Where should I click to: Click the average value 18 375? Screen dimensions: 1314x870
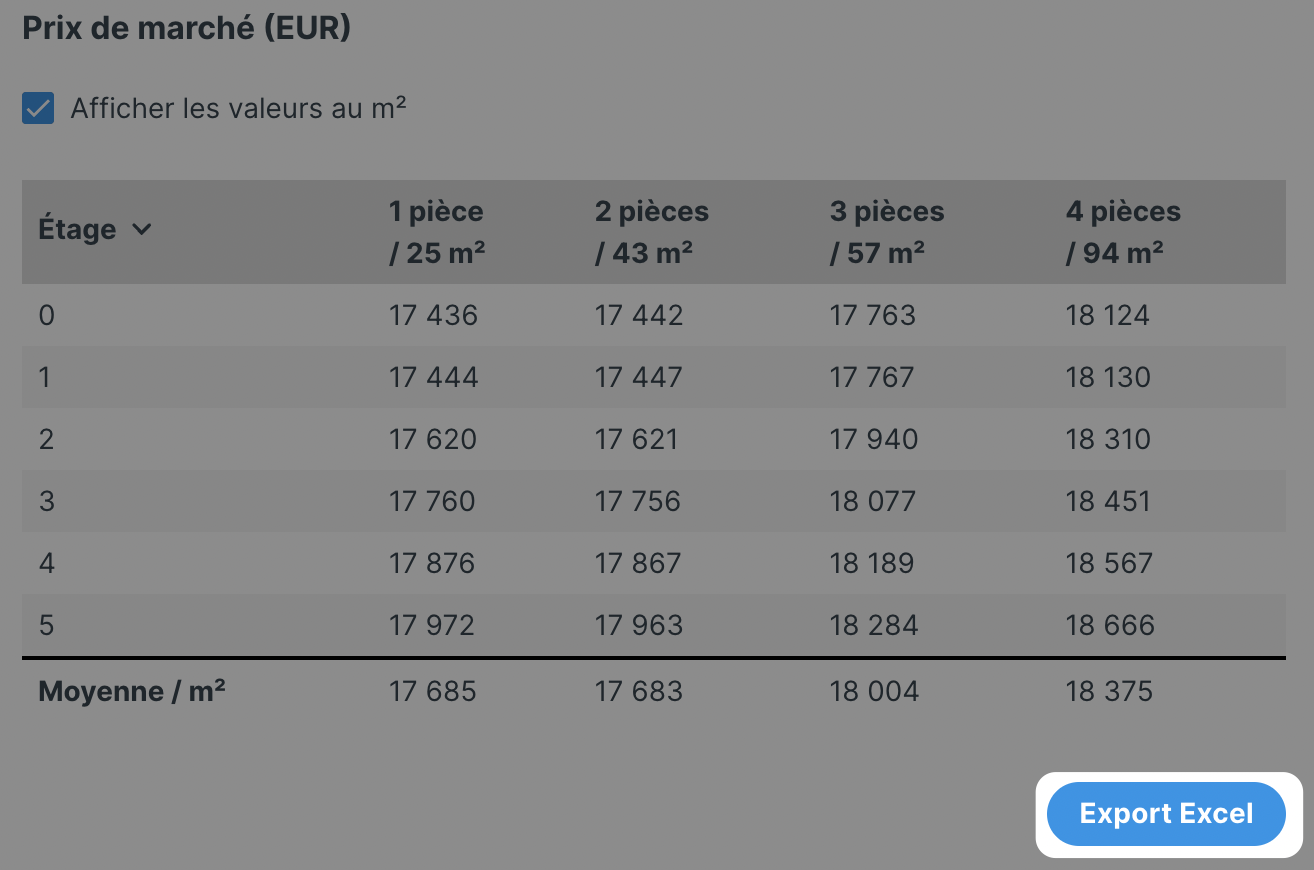(1109, 692)
